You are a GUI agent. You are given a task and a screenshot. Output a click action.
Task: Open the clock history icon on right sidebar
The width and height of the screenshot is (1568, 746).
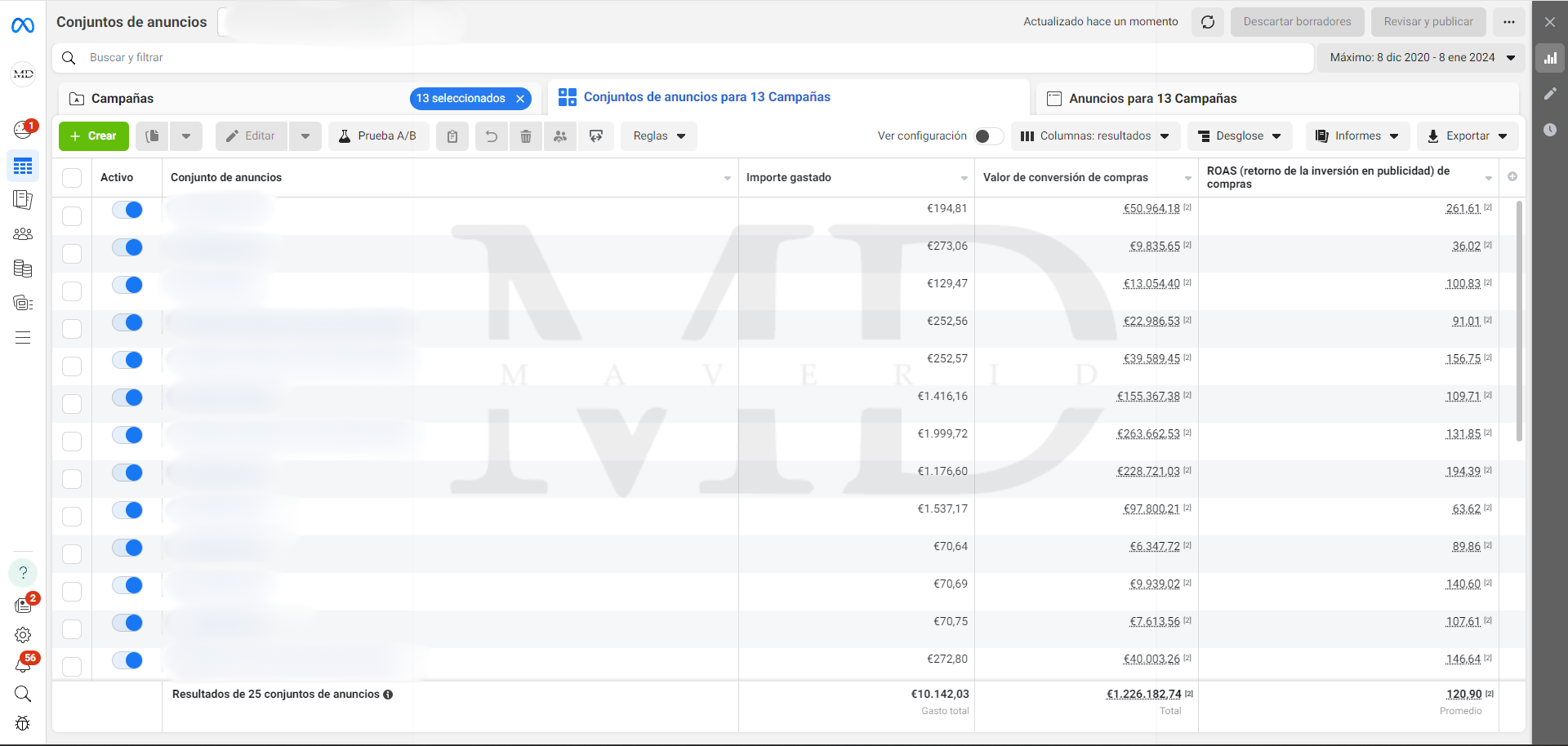(x=1550, y=130)
